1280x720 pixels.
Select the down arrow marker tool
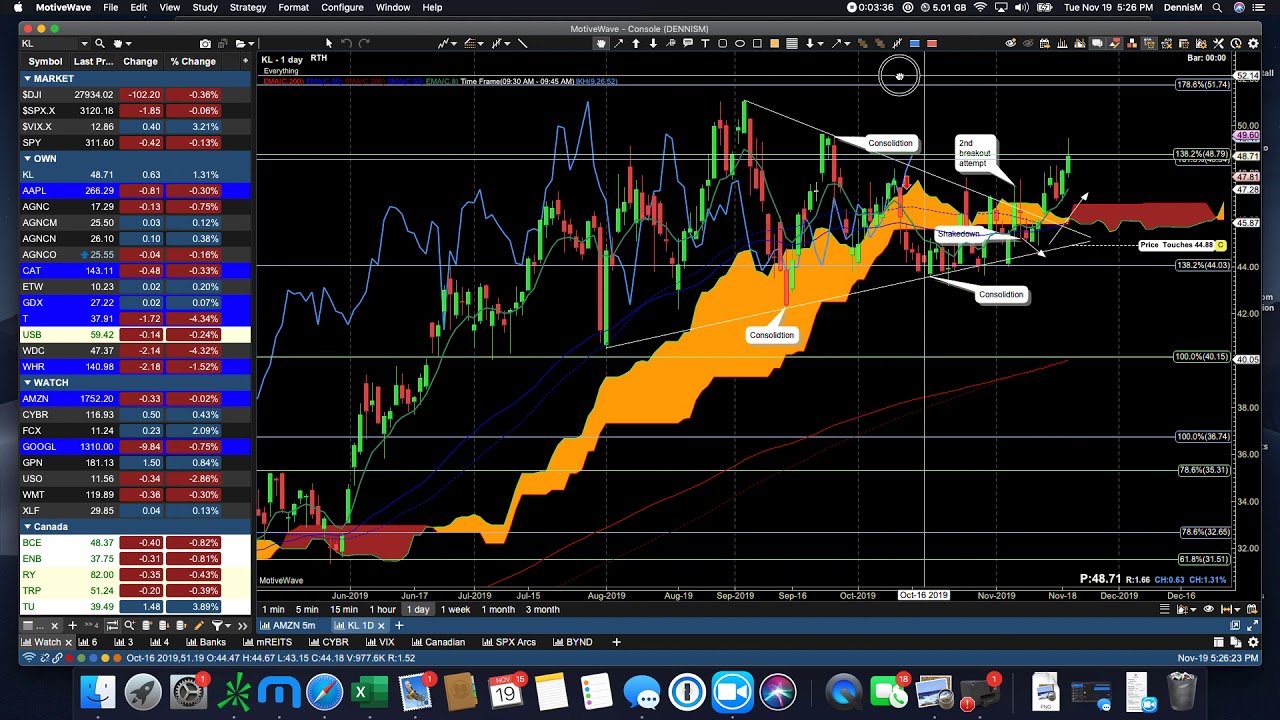coord(653,43)
